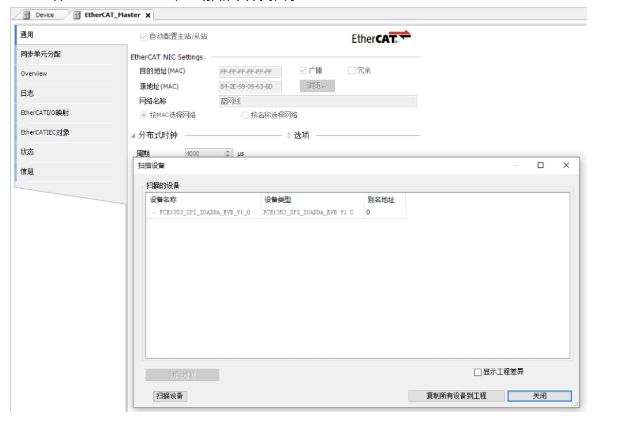Maximize the scan devices dialog
Viewport: 626px width, 435px height.
pos(541,165)
